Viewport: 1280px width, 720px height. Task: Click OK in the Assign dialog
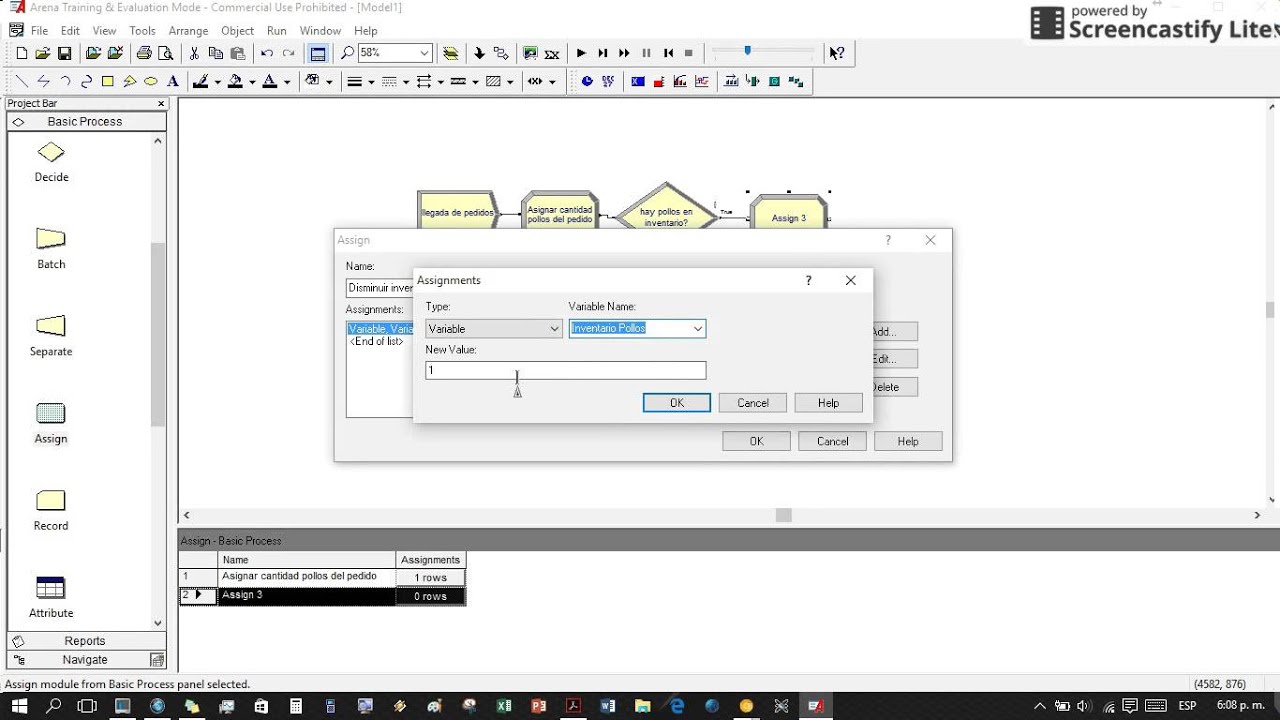(x=756, y=441)
